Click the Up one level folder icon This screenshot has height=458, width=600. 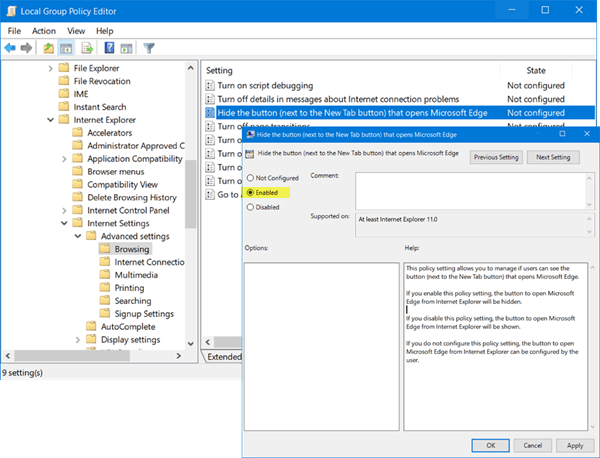48,48
